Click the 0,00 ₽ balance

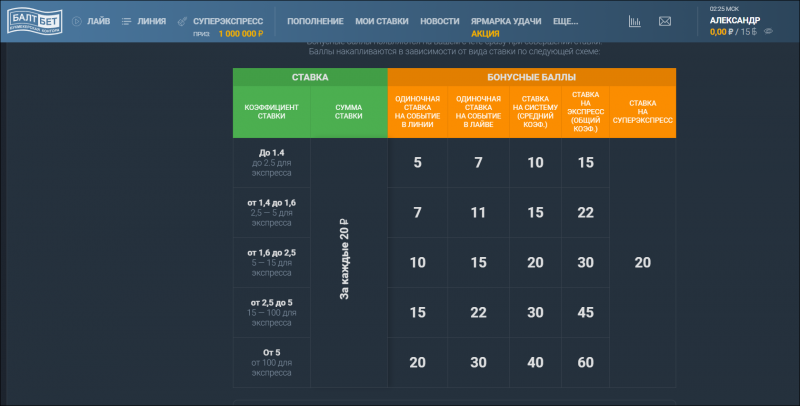[721, 32]
